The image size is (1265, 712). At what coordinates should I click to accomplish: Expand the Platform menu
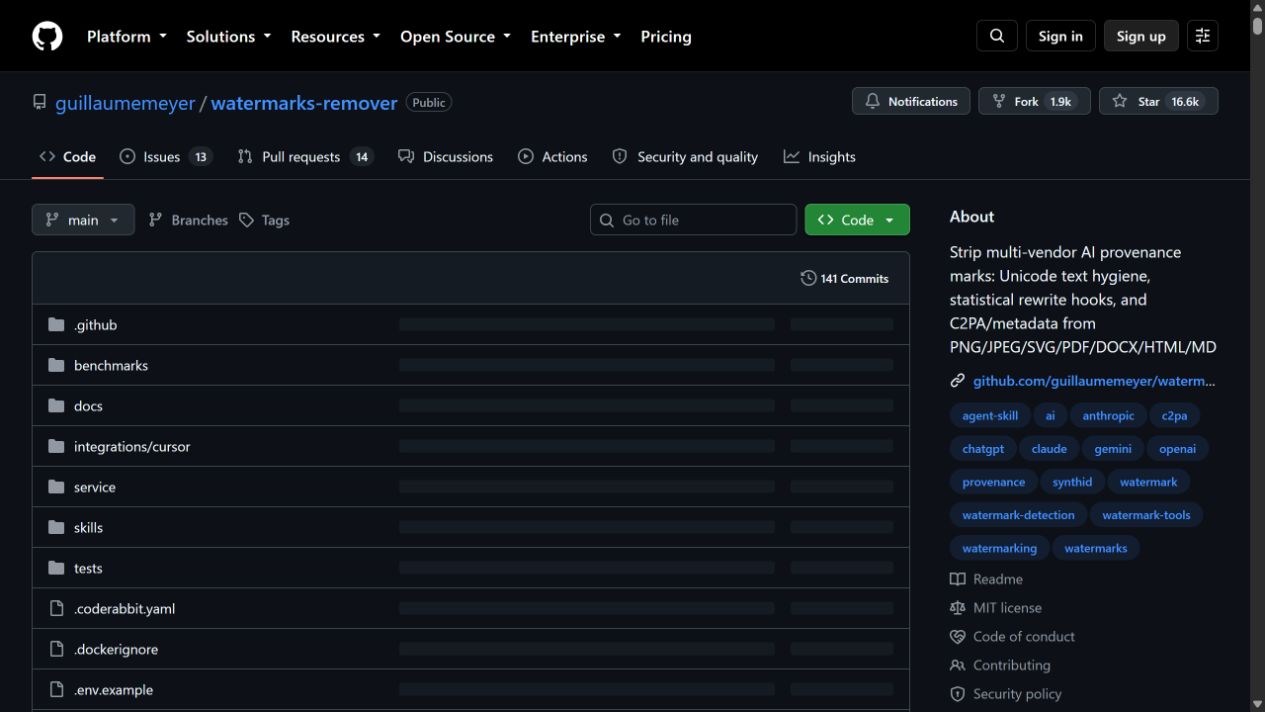(127, 36)
